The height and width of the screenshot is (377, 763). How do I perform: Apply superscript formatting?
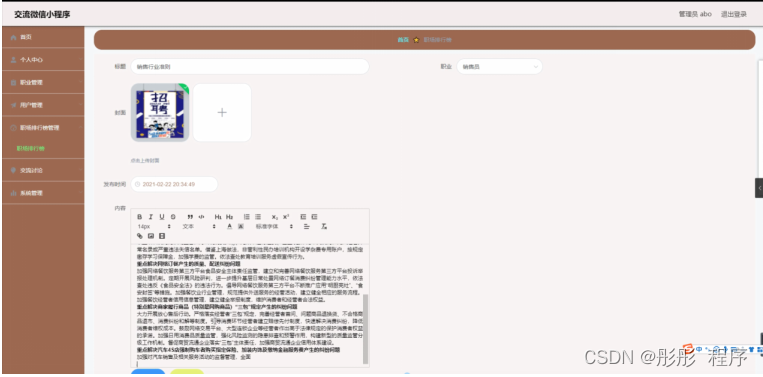(286, 217)
